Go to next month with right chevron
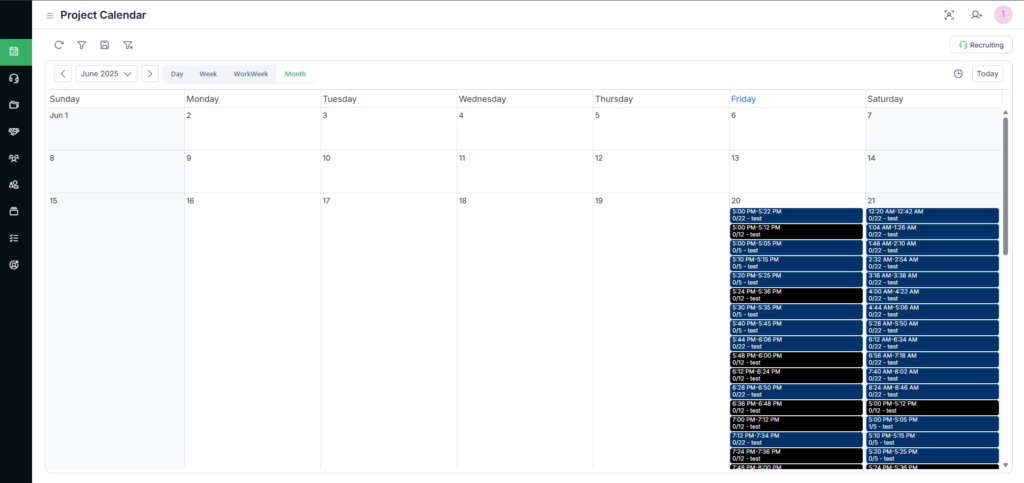Screen dimensions: 1024x483 [x=150, y=74]
